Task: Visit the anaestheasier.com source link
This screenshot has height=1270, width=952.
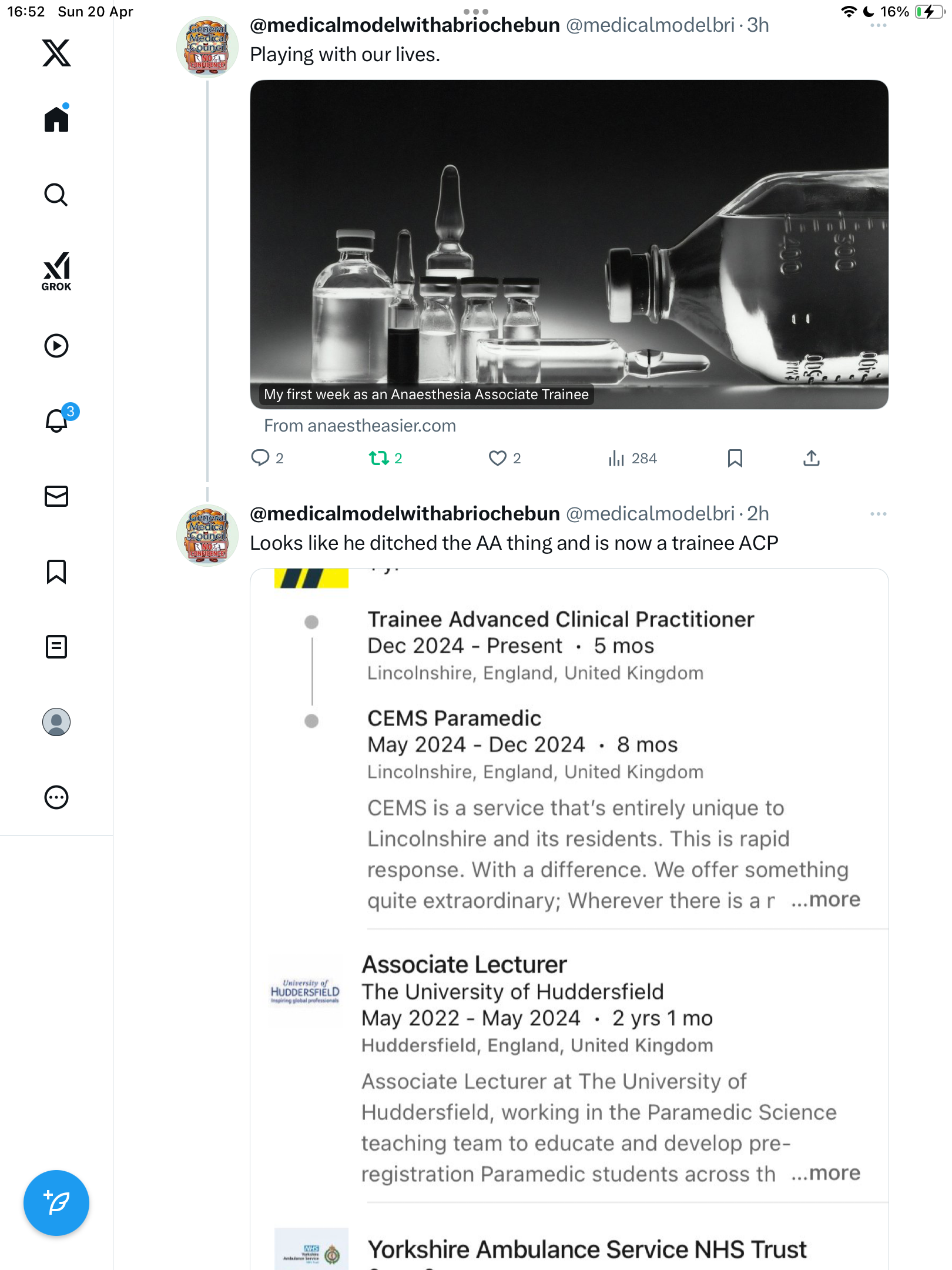Action: 360,426
